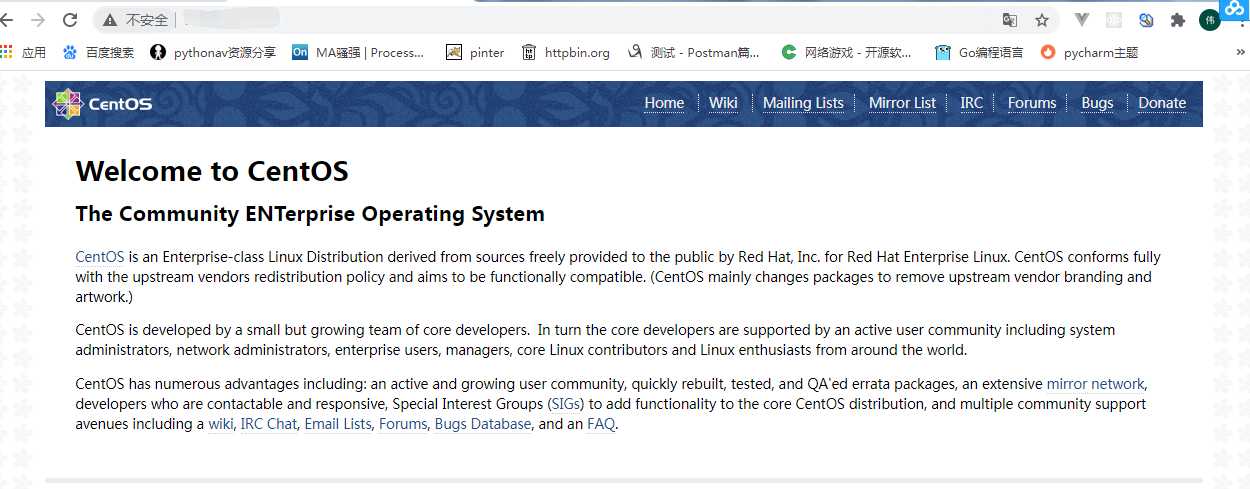The image size is (1250, 489).
Task: Expand hidden bookmarks with the double chevron
Action: [1241, 52]
